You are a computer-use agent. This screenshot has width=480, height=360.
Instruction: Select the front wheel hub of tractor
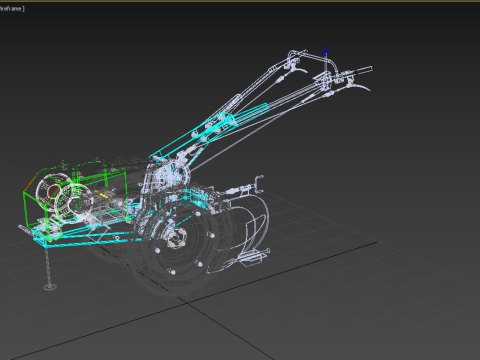(x=176, y=239)
